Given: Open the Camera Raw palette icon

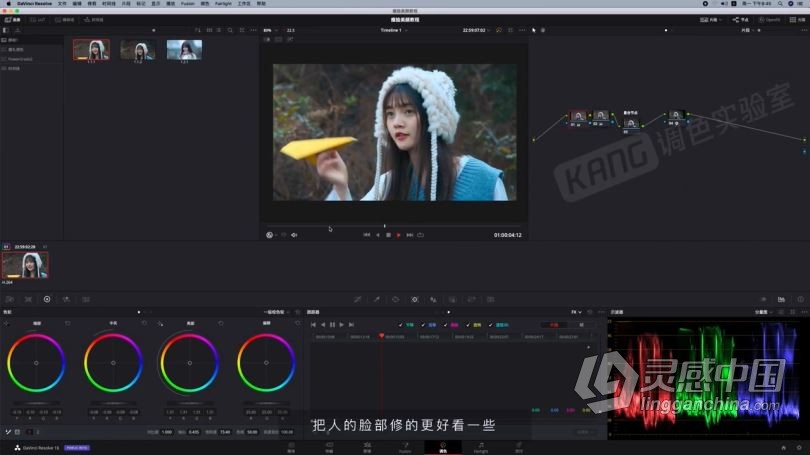Looking at the screenshot, I should pos(9,300).
